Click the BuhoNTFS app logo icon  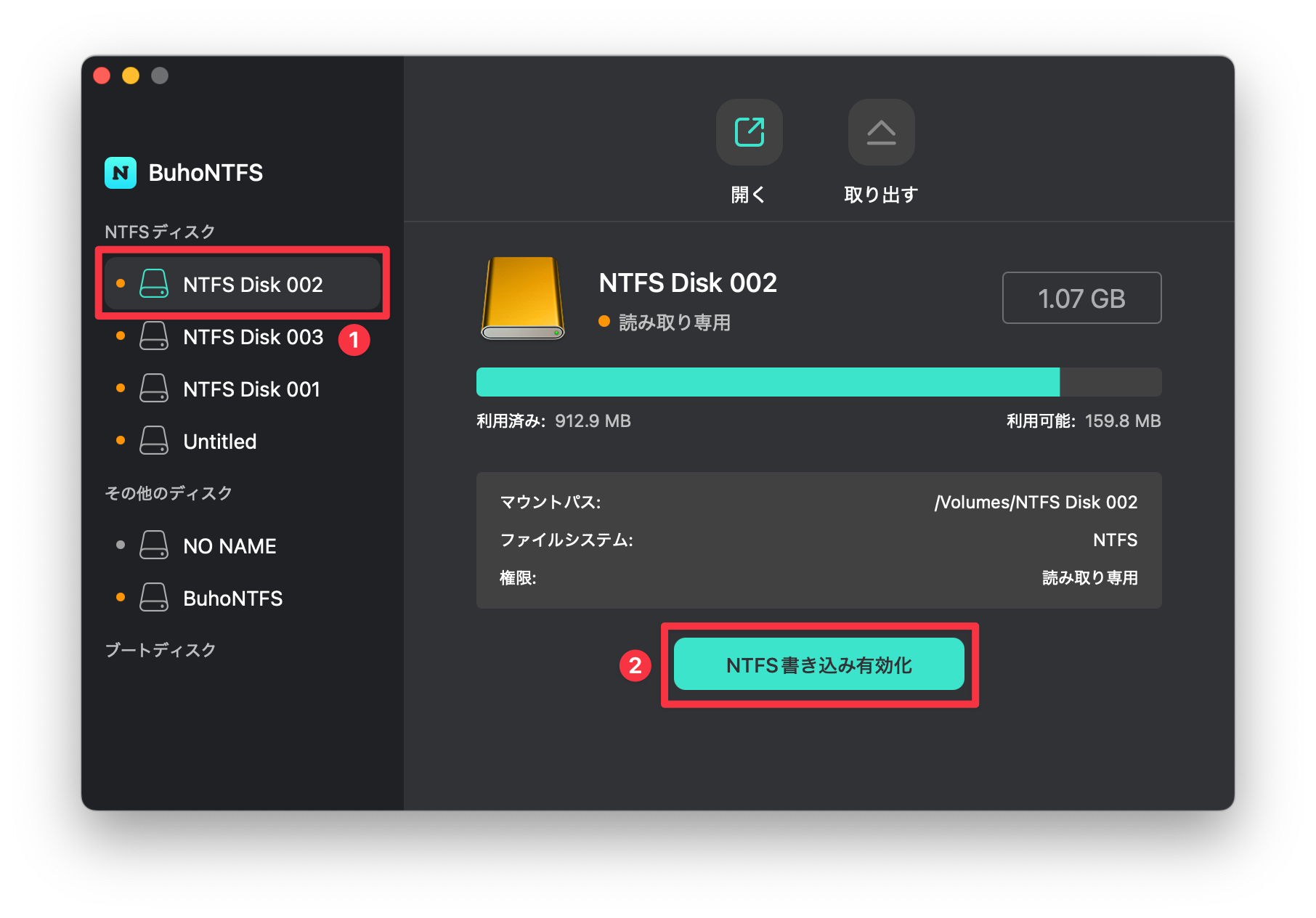pos(121,173)
